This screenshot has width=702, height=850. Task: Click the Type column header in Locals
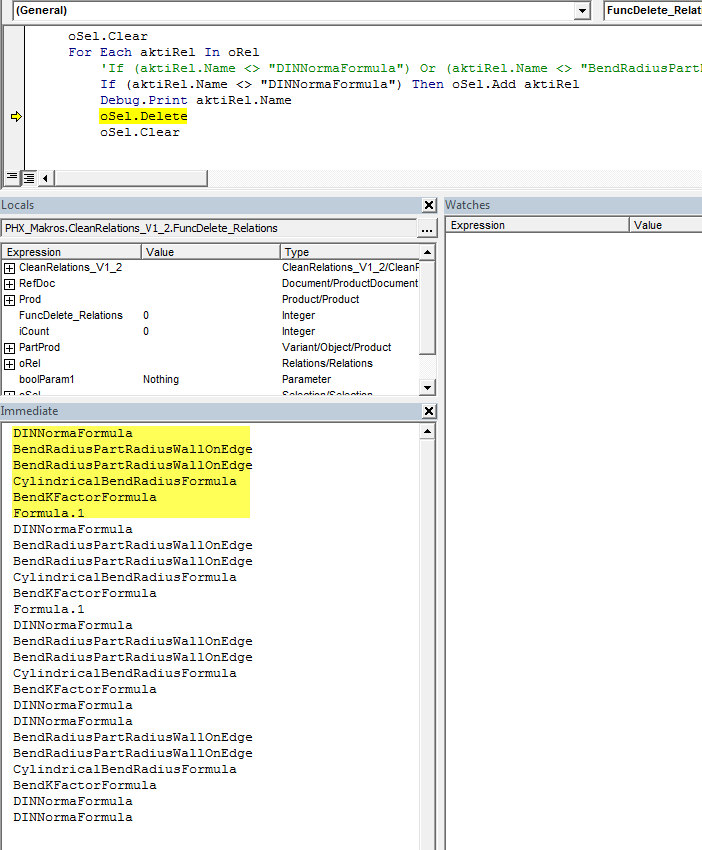[350, 252]
